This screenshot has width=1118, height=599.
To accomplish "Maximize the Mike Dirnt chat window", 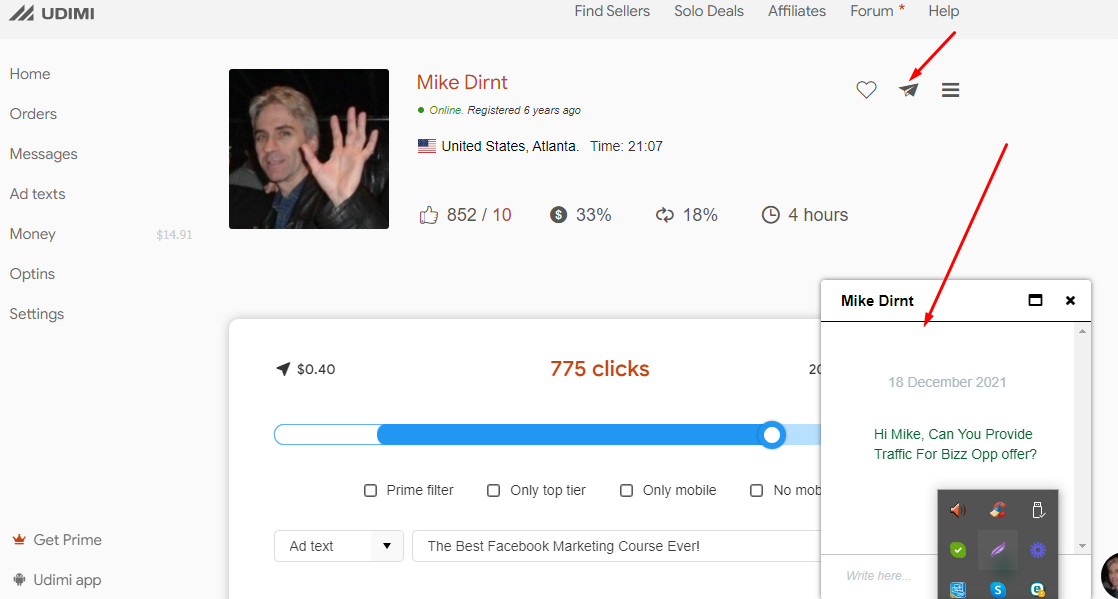I will [x=1035, y=300].
